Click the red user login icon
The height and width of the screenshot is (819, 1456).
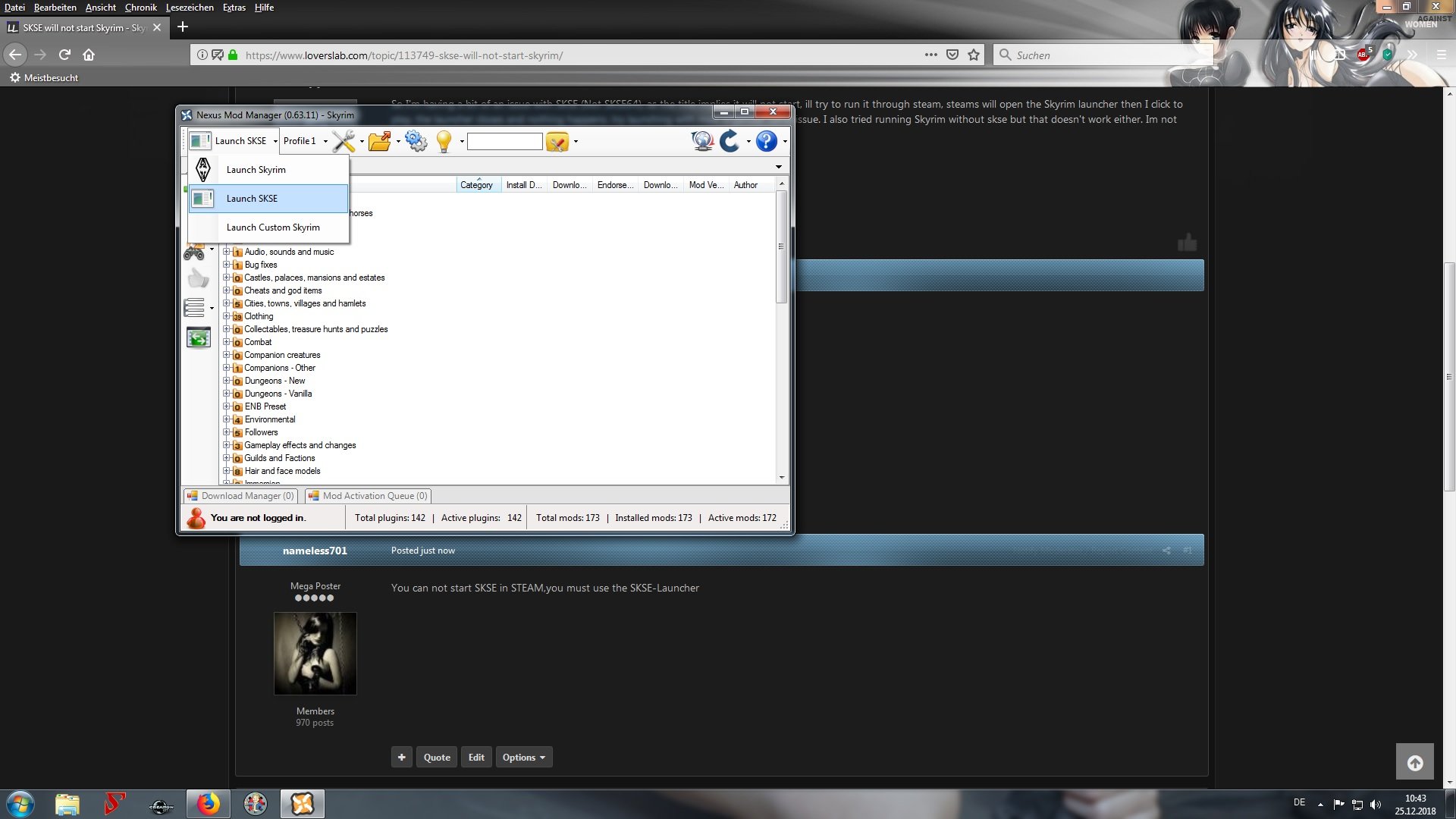[196, 518]
